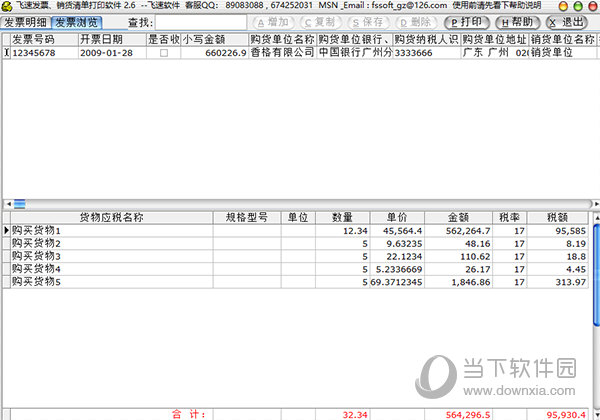Screen dimensions: 600x420
Task: Select the 购买货物3 row name
Action: point(112,256)
